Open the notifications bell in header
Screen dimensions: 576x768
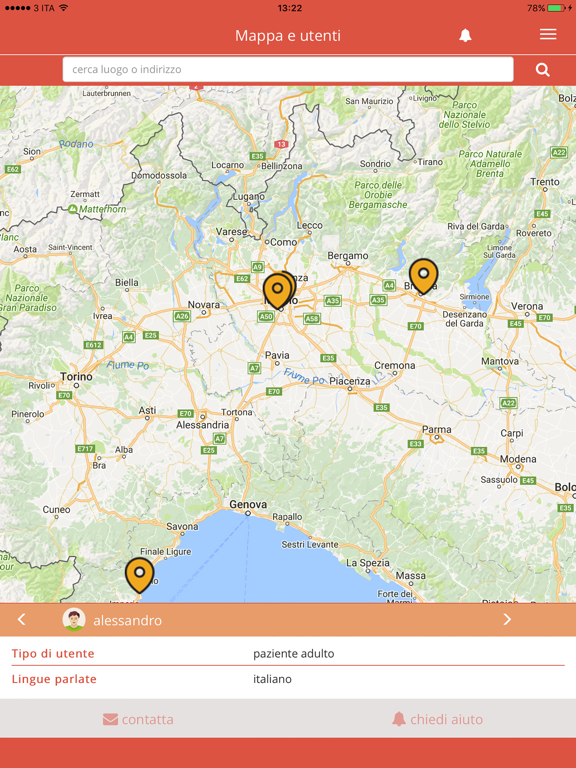[x=465, y=35]
